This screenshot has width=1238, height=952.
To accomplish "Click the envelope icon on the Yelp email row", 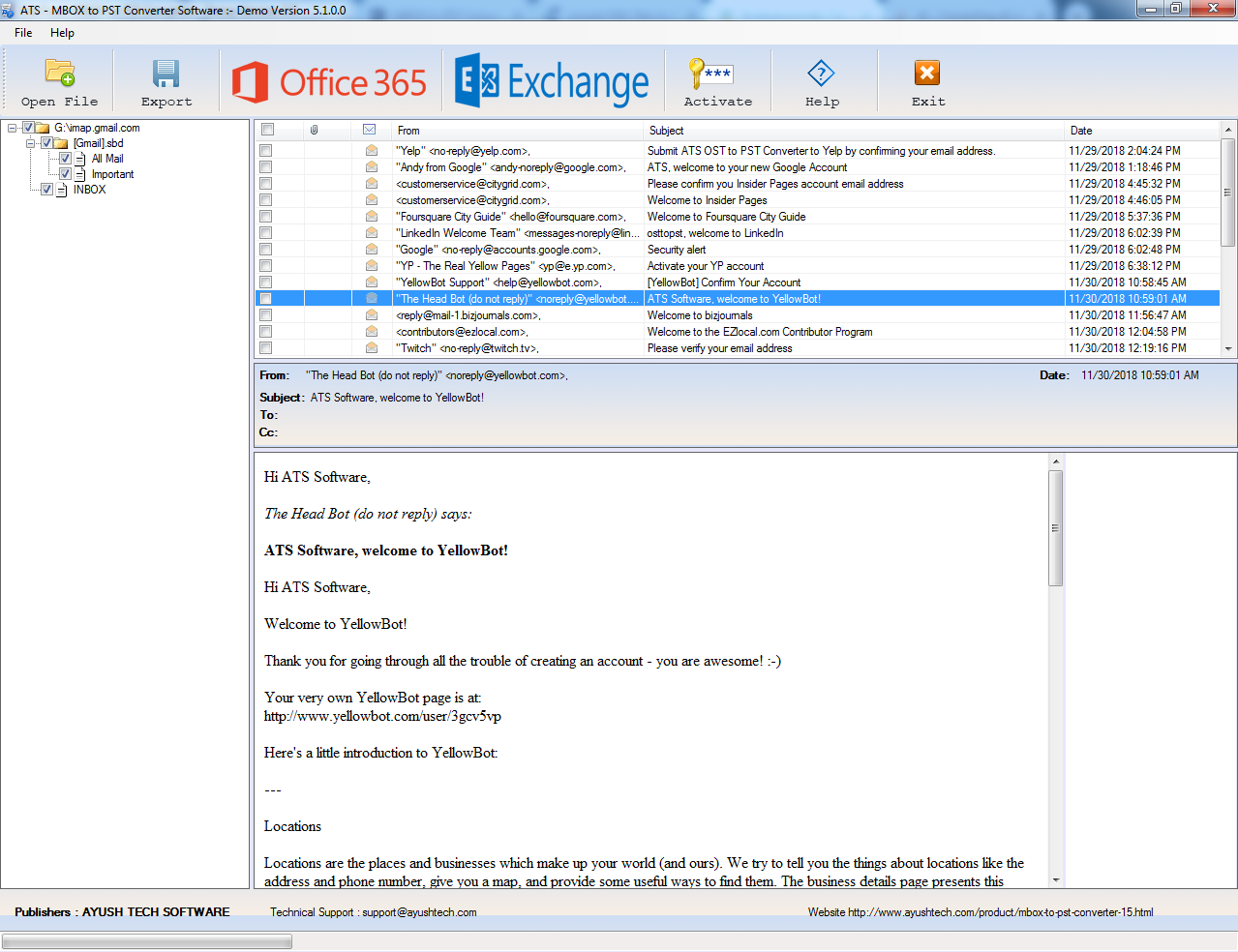I will pyautogui.click(x=372, y=151).
